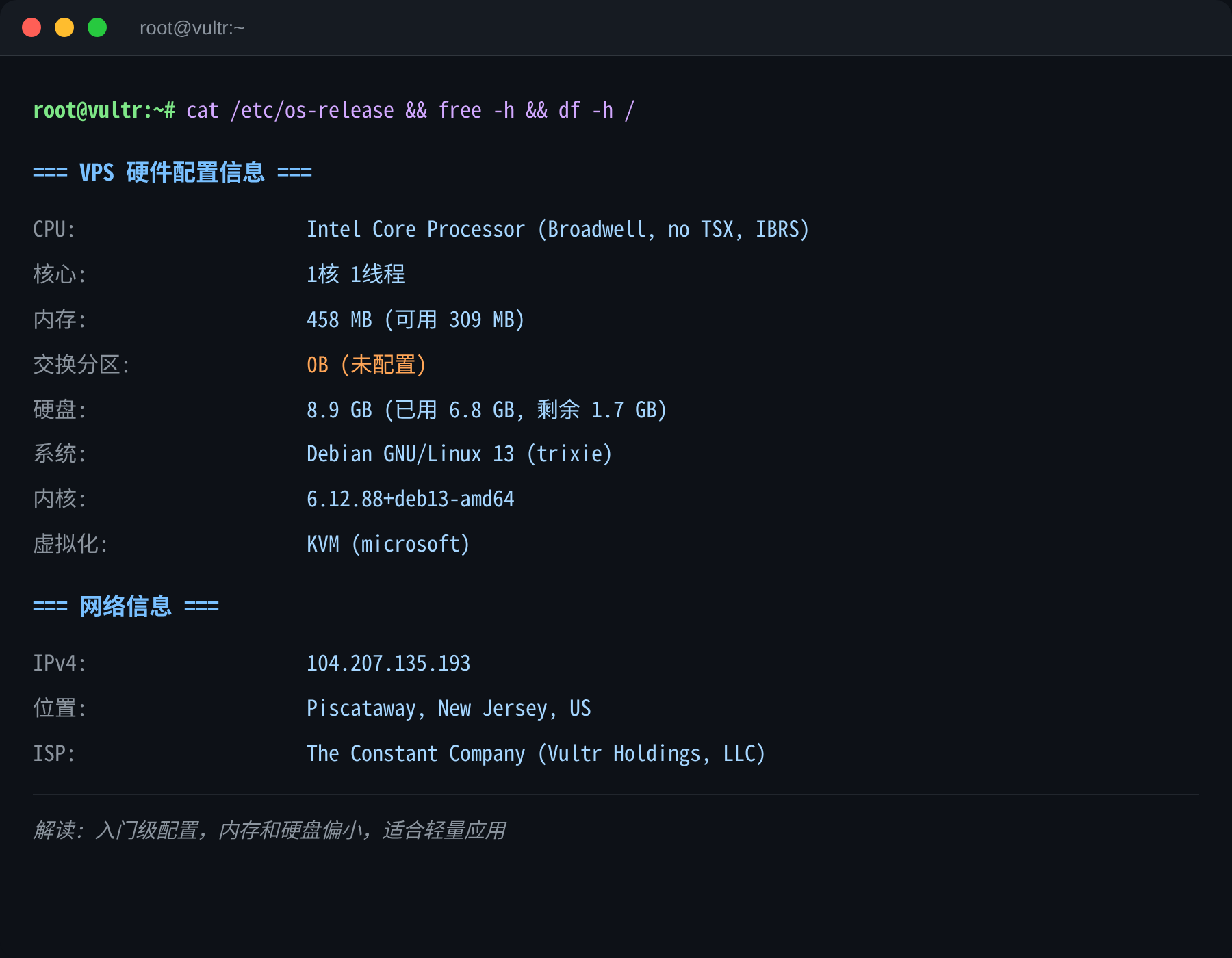The width and height of the screenshot is (1232, 958).
Task: Click the 硬盘: label
Action: [x=60, y=410]
